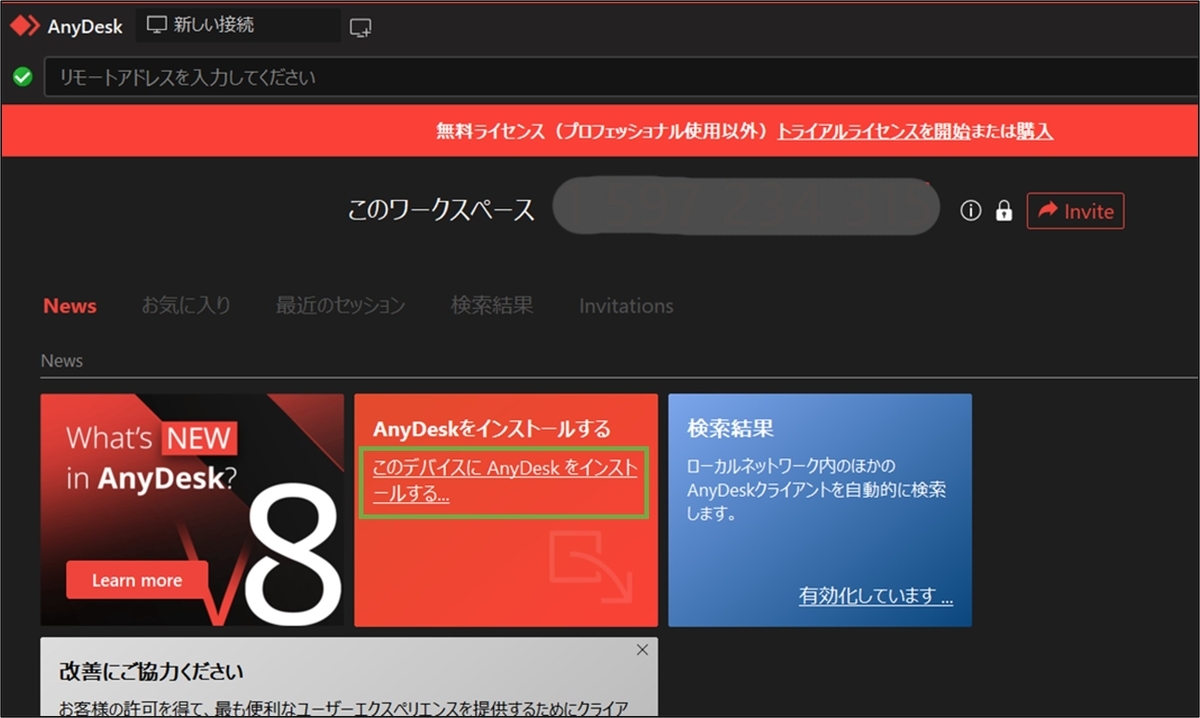Click the green checkmark status icon
The image size is (1200, 718).
pyautogui.click(x=22, y=76)
